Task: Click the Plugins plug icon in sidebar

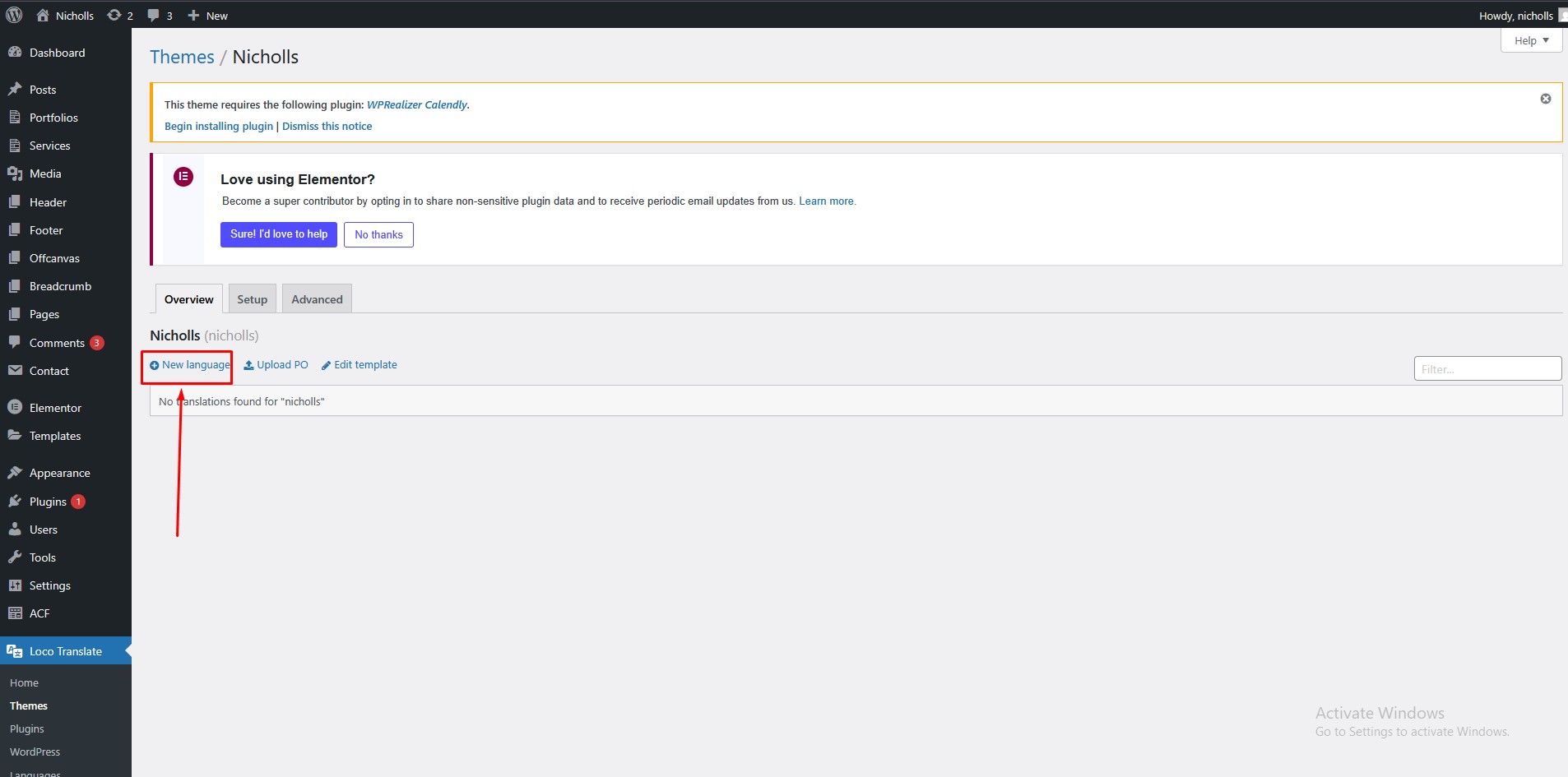Action: click(15, 501)
